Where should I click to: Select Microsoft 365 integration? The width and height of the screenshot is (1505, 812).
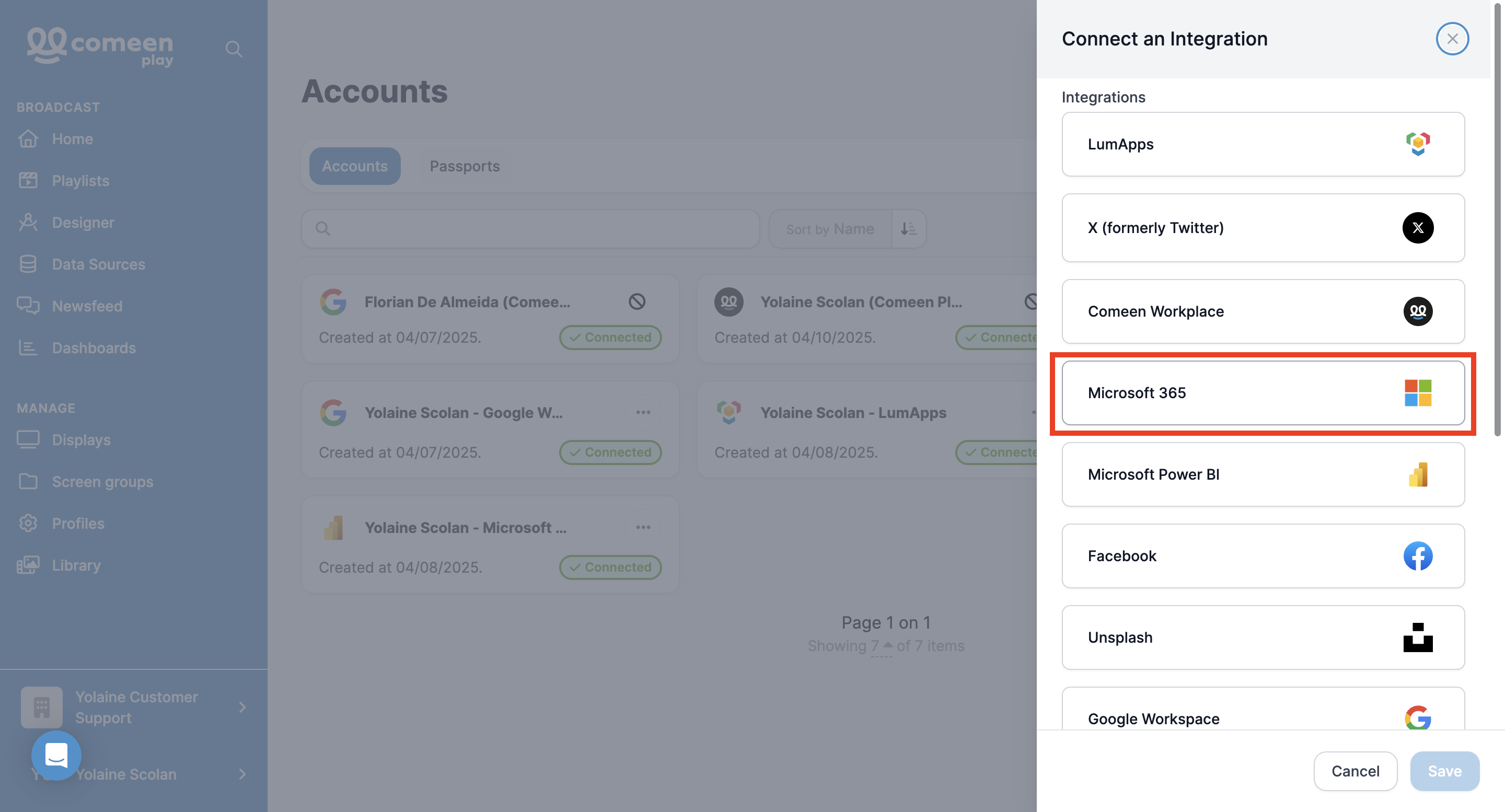click(1263, 392)
